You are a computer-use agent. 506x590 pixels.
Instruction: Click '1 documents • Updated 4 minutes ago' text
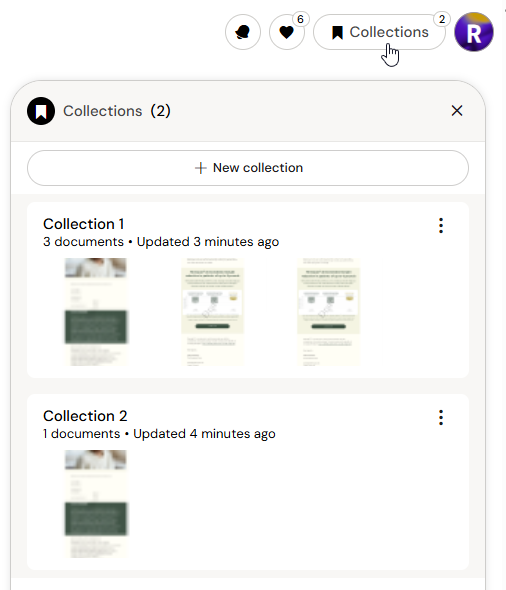[x=159, y=433]
